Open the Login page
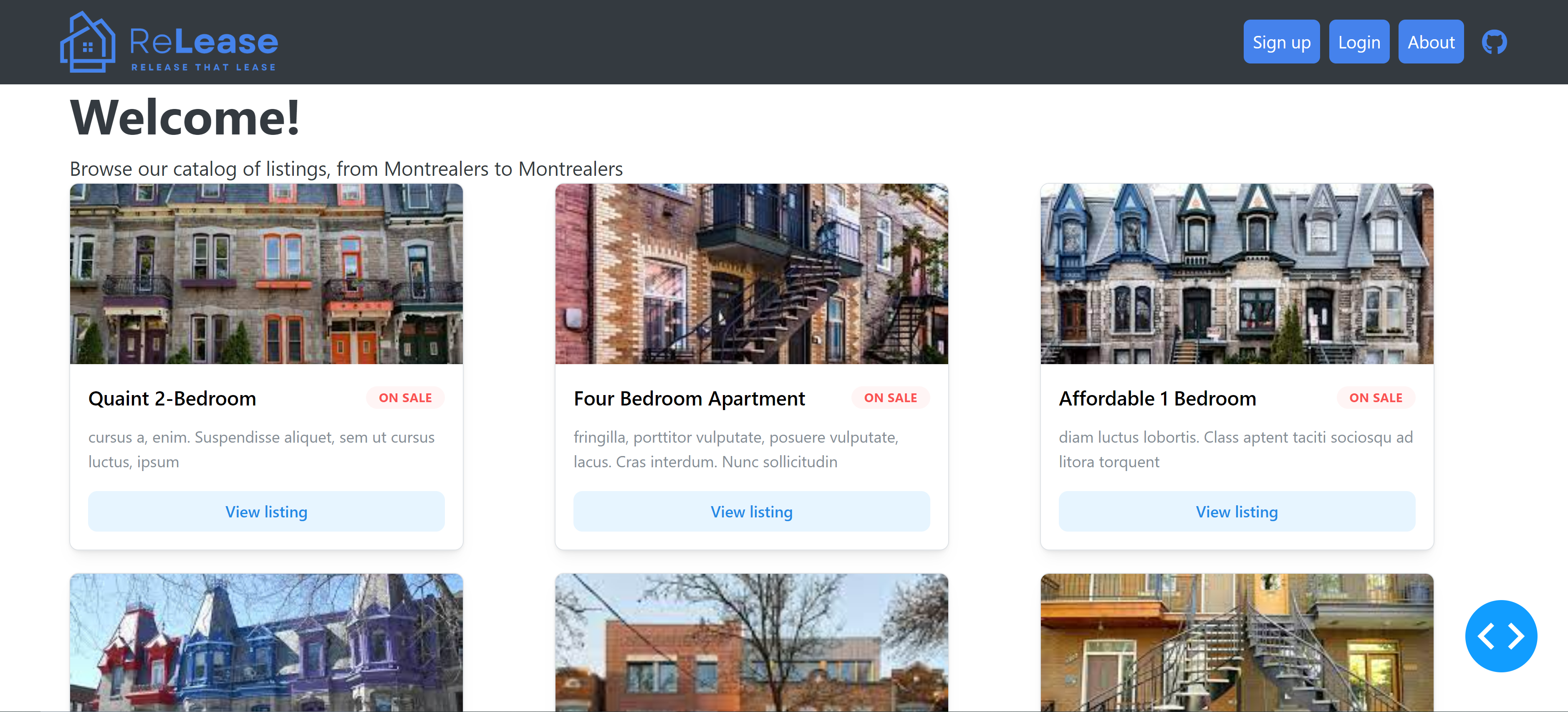The width and height of the screenshot is (1568, 712). click(1358, 42)
